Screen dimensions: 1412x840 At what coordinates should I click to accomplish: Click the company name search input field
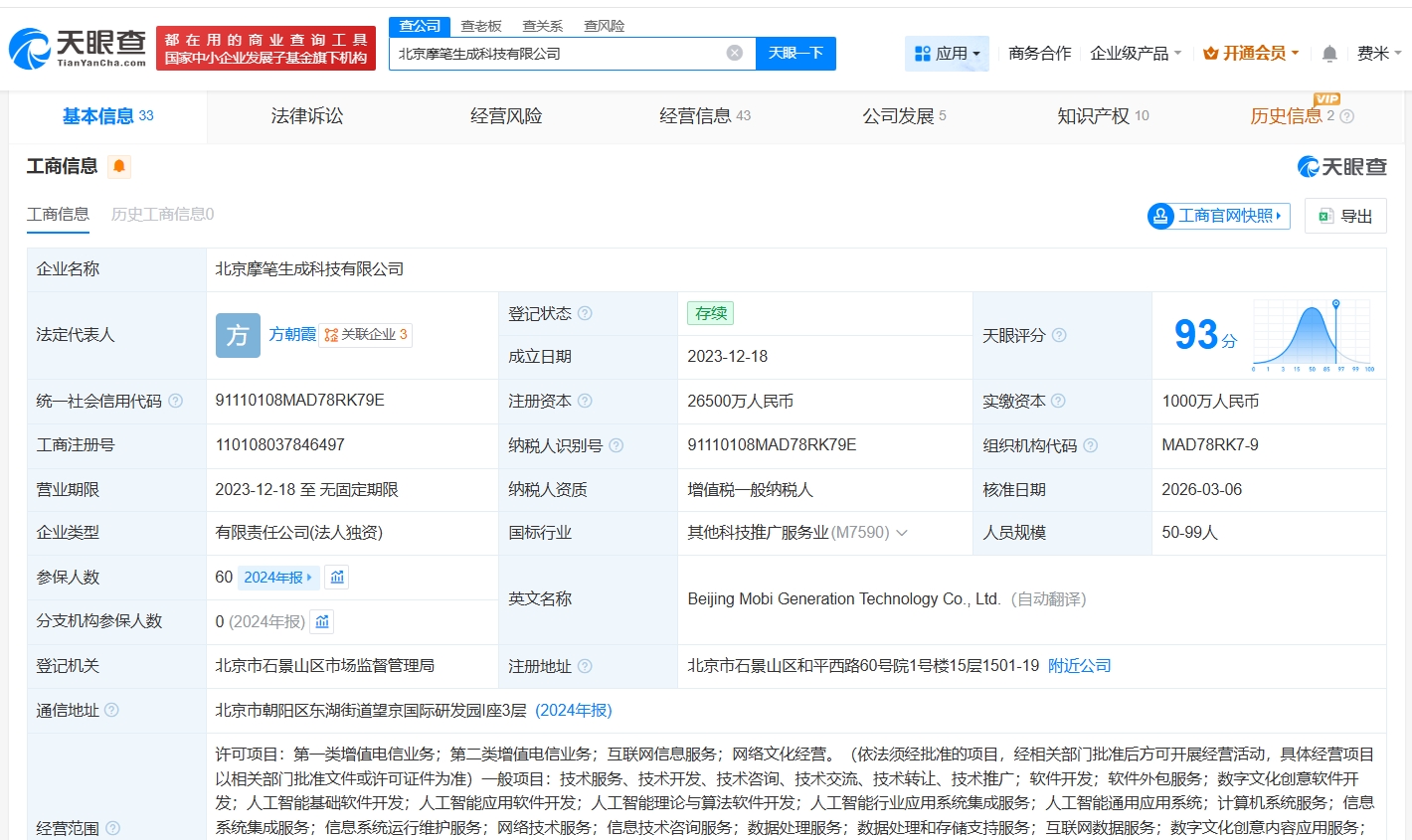pyautogui.click(x=557, y=54)
